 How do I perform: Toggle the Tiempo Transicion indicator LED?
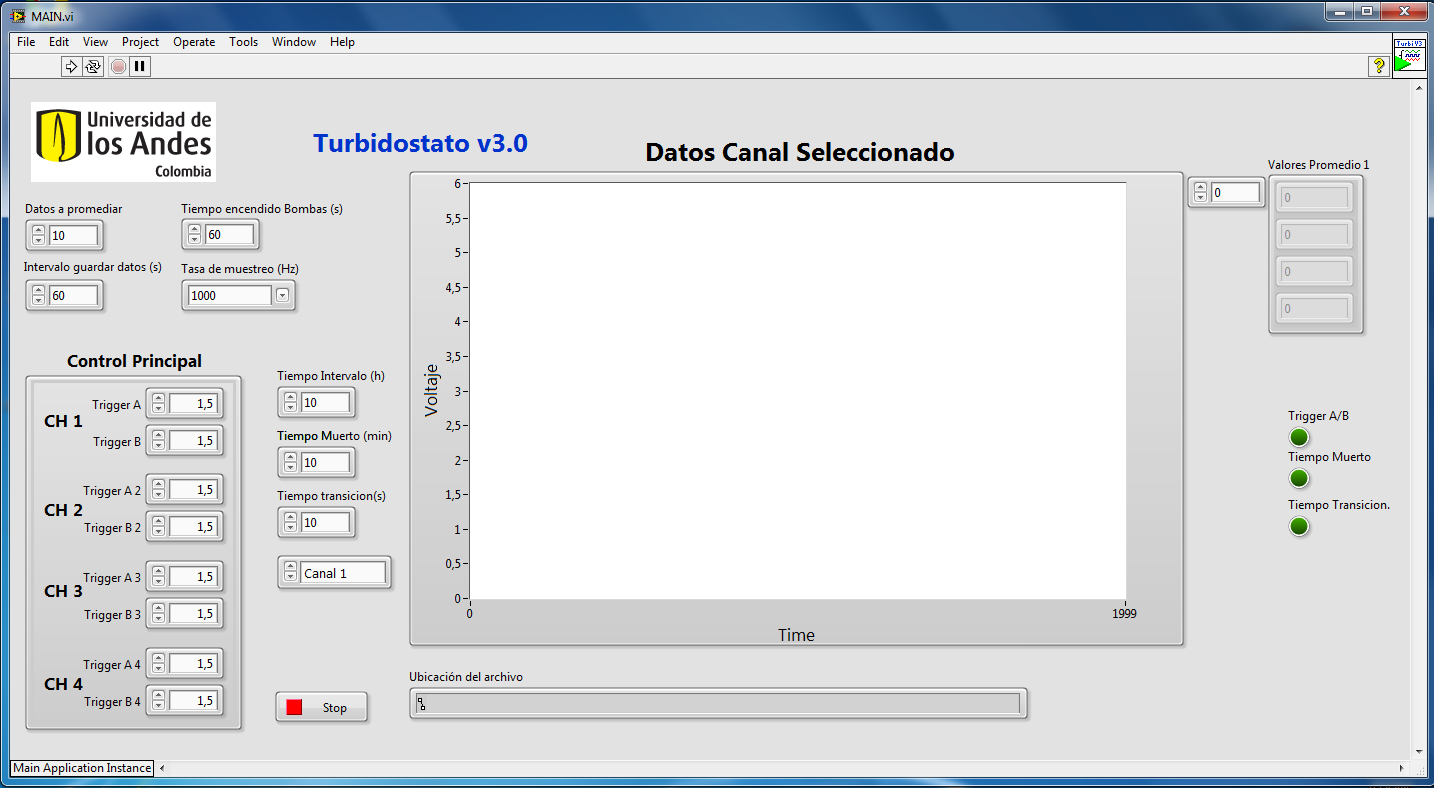(1299, 526)
